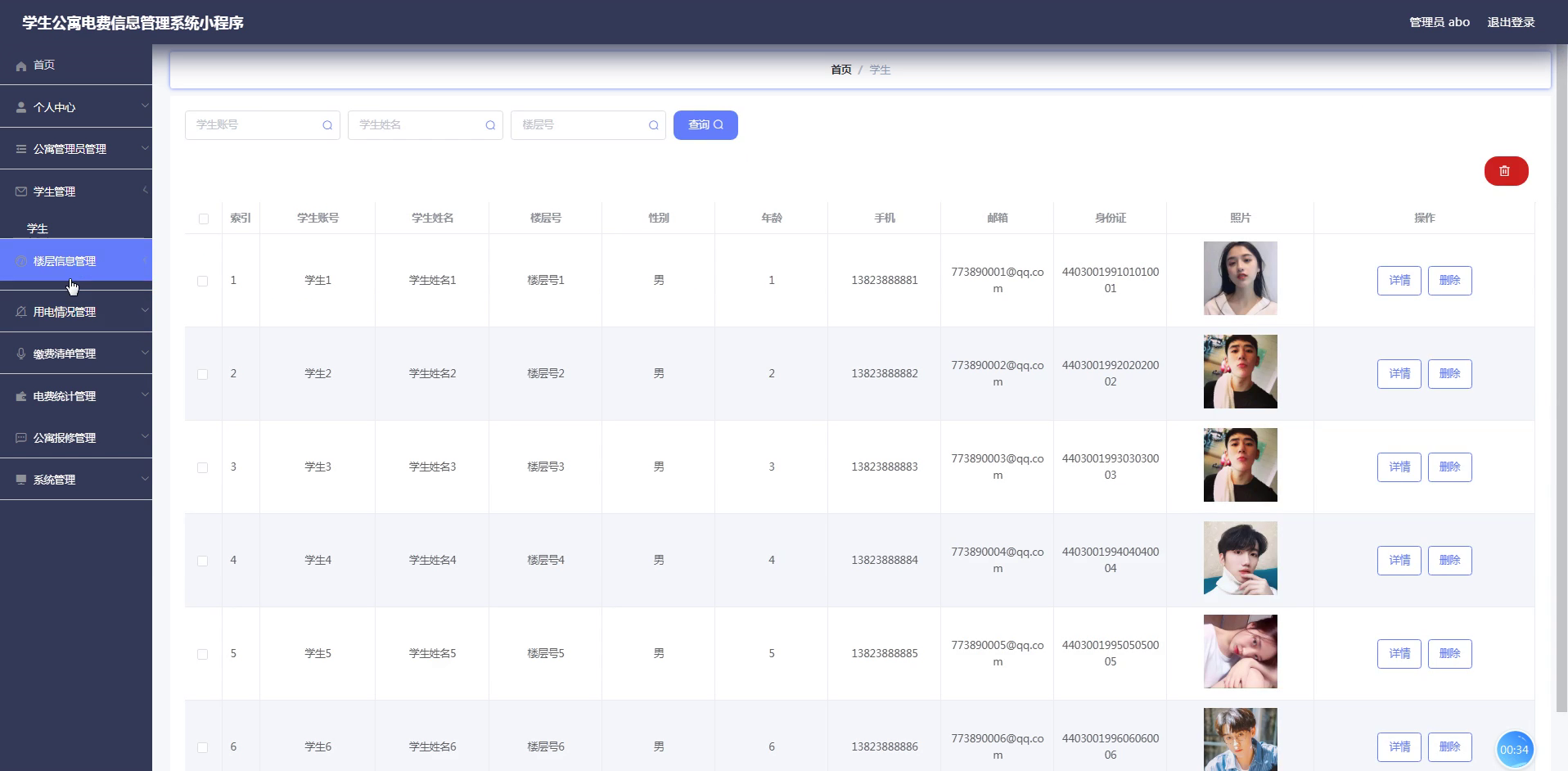Expand the 系统管理 menu chevron

point(145,479)
